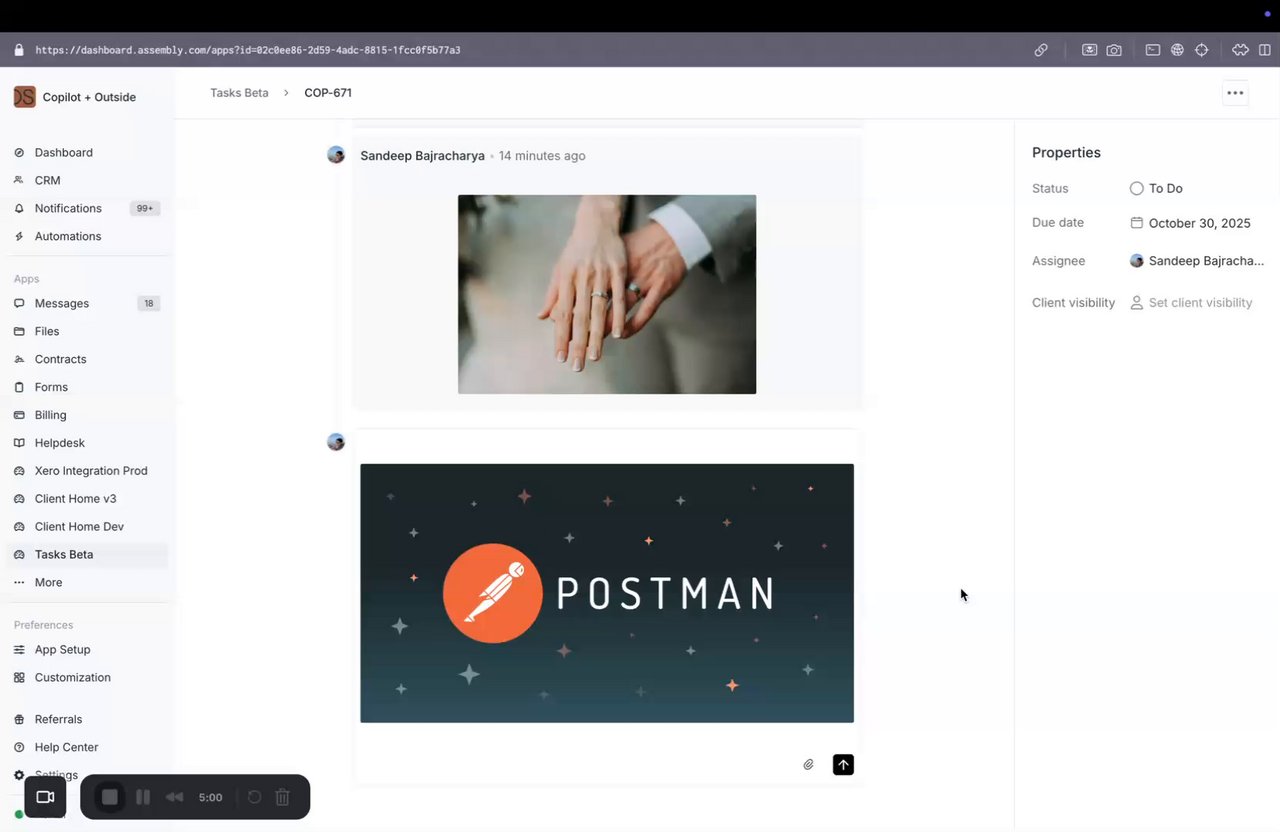The width and height of the screenshot is (1280, 832).
Task: Click Sandeep's avatar beside the posted comment
Action: (336, 155)
